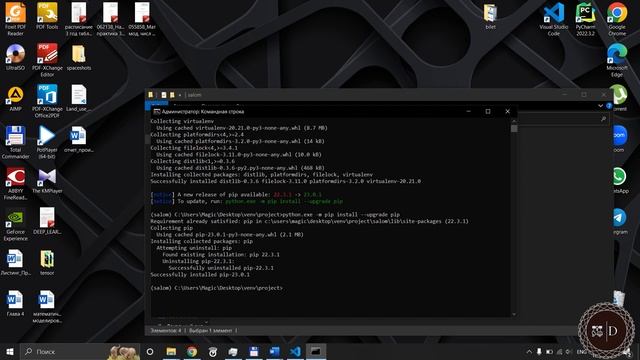Open Command Prompt title bar system icon
This screenshot has height=360, width=640.
tap(157, 111)
